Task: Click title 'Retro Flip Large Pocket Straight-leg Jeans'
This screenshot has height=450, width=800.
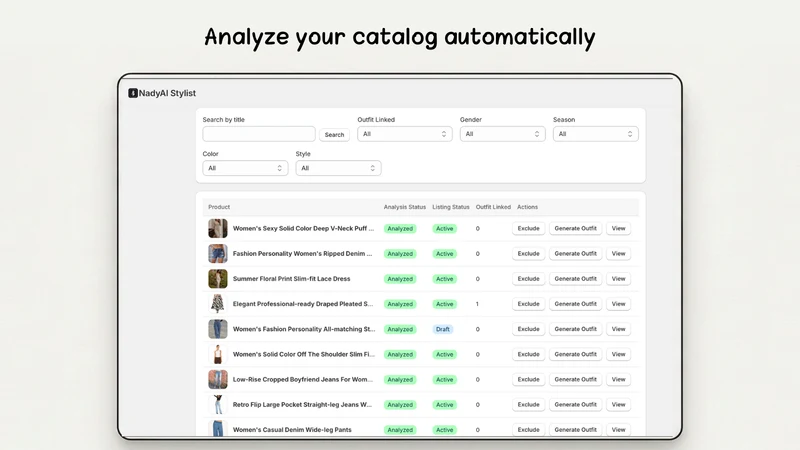Action: click(303, 405)
